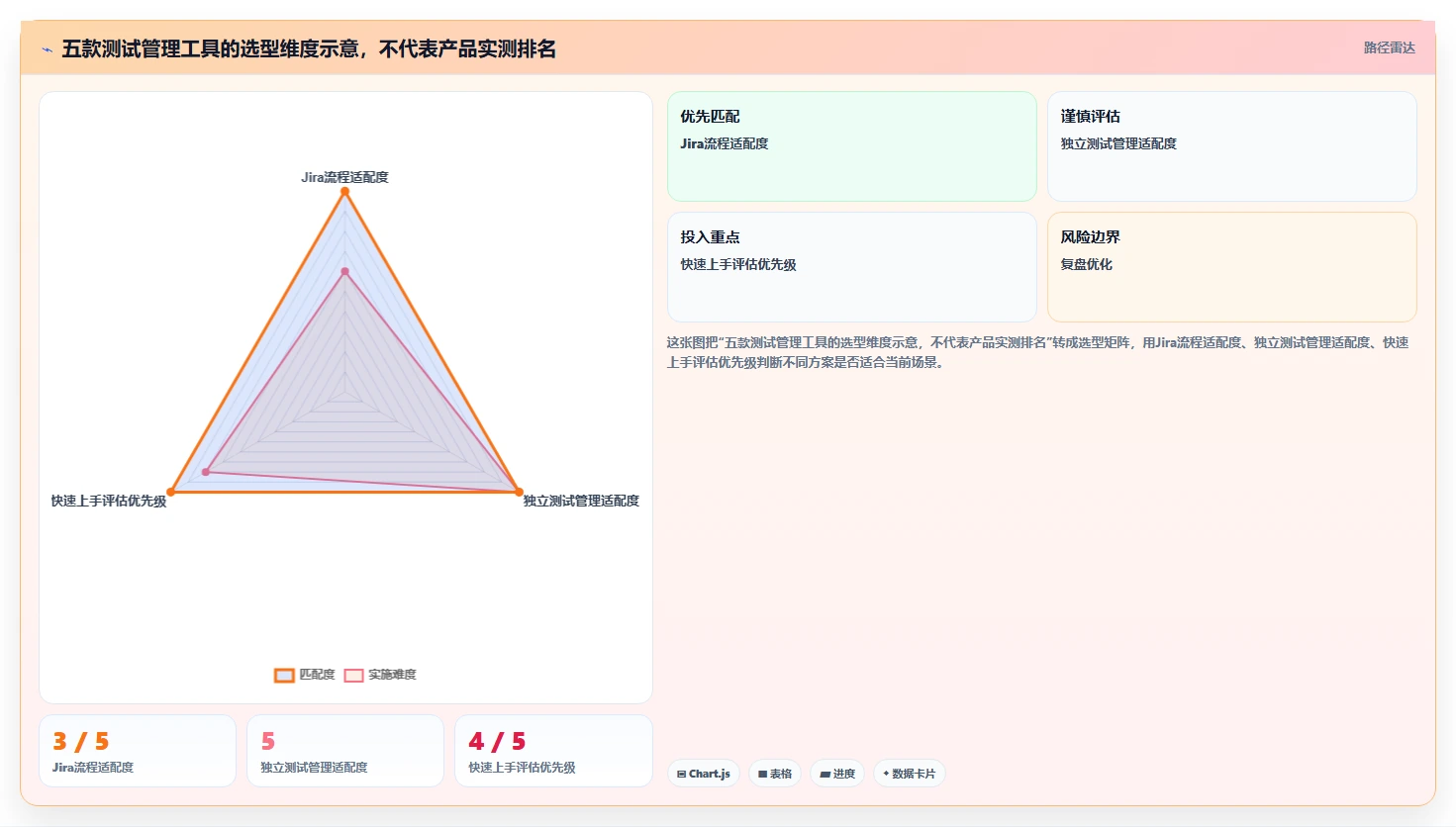
Task: Click the radar axis label 独立测试管理适配度
Action: tap(581, 501)
